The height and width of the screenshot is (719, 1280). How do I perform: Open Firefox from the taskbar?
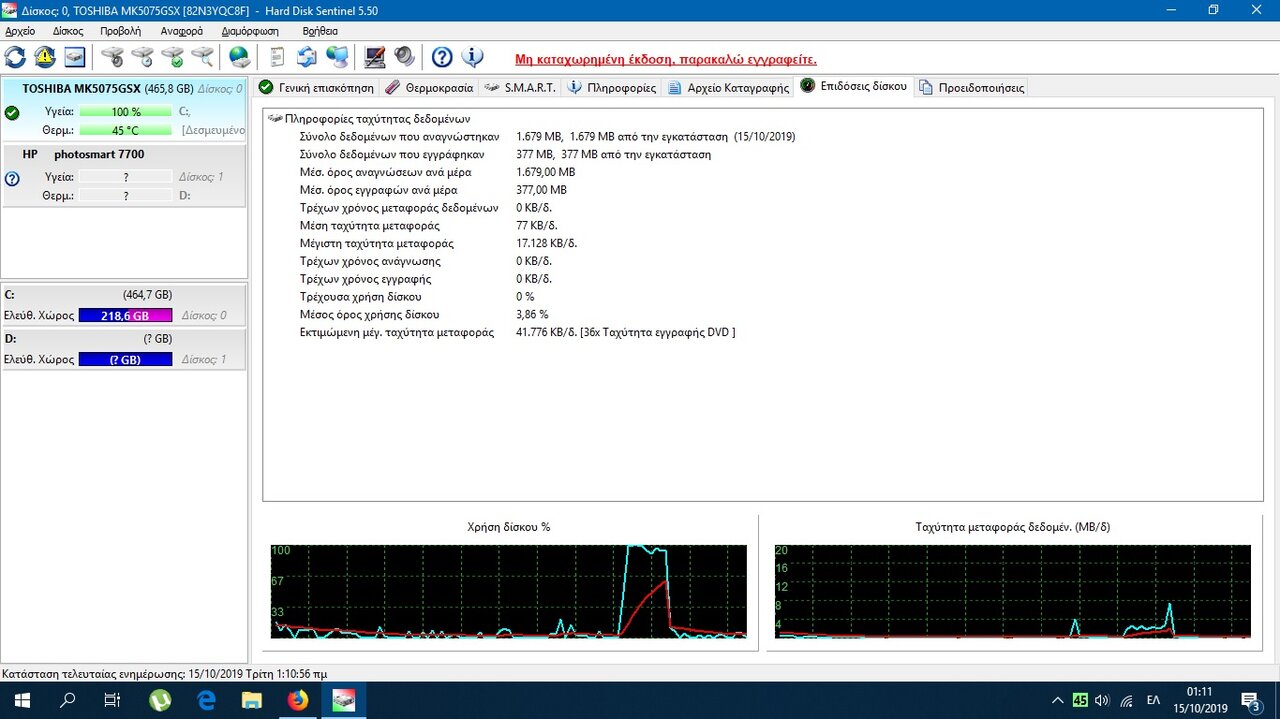298,700
